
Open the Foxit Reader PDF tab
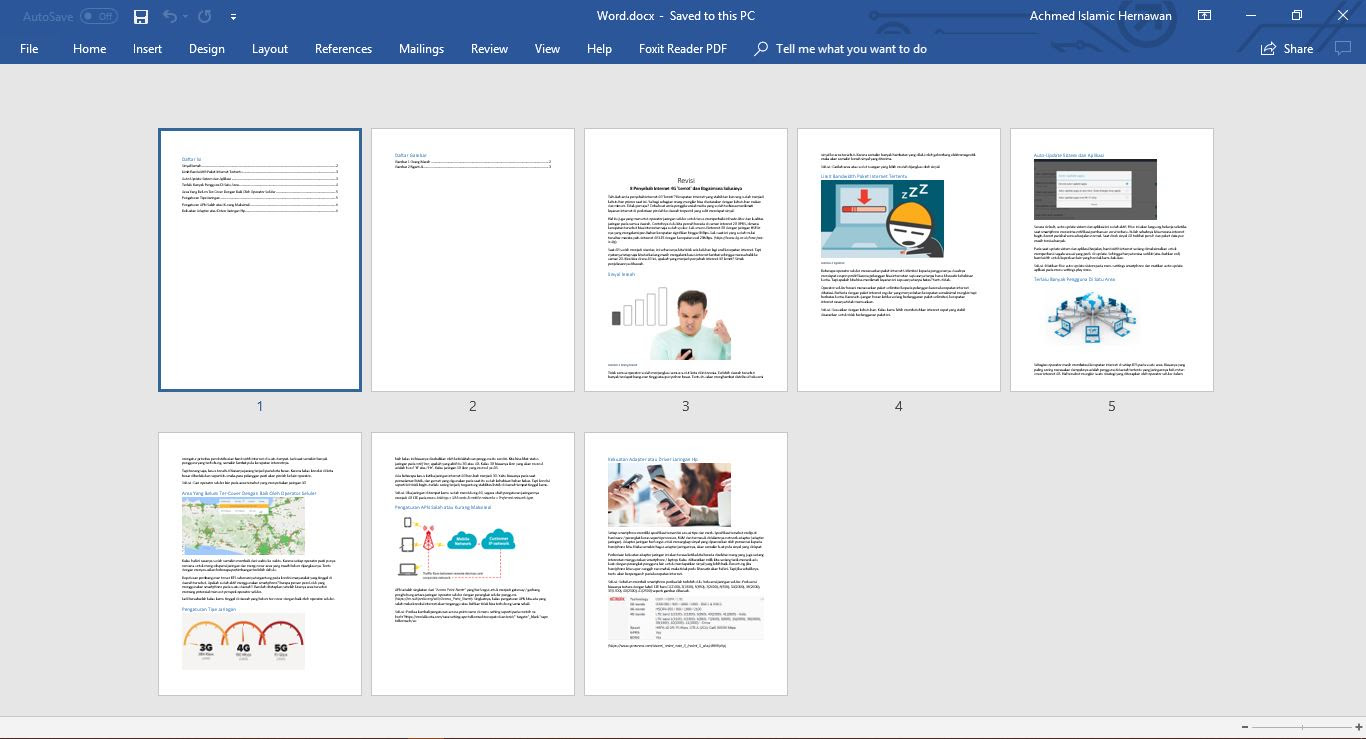click(683, 48)
